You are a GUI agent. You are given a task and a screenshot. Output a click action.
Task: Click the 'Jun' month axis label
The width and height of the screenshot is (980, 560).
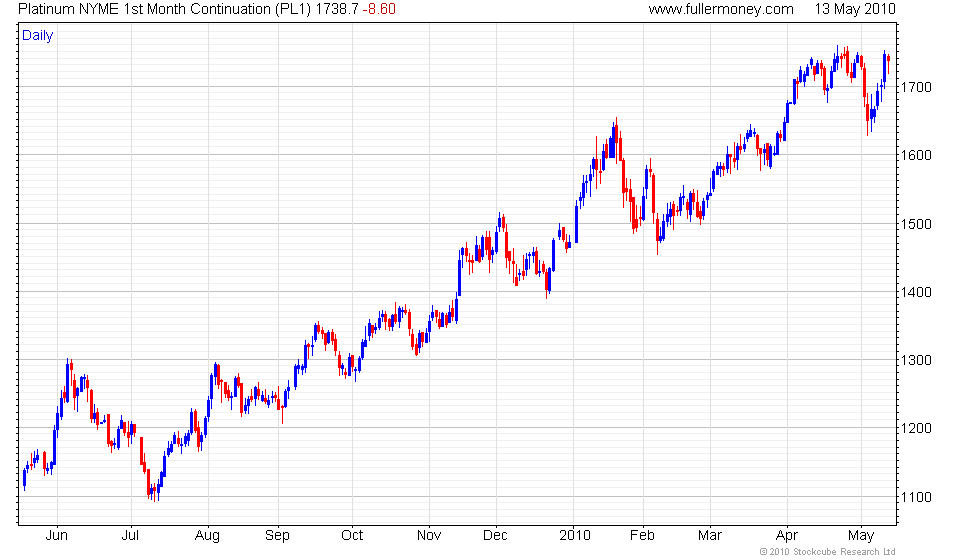pos(57,536)
